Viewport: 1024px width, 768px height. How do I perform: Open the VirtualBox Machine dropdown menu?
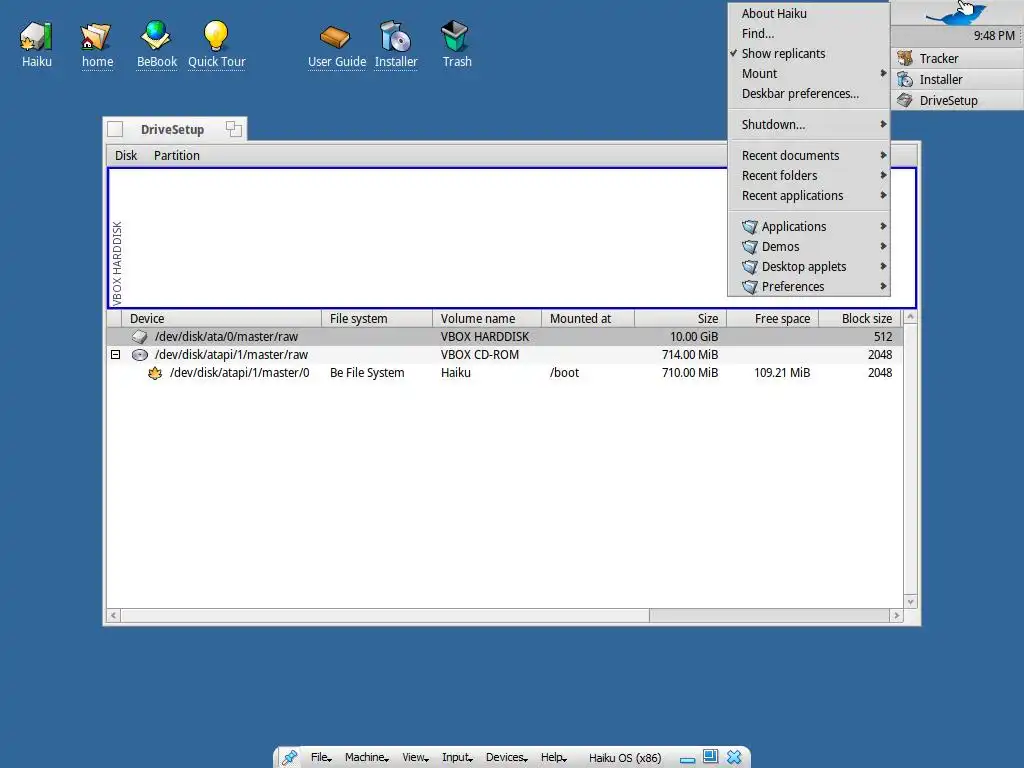point(367,758)
